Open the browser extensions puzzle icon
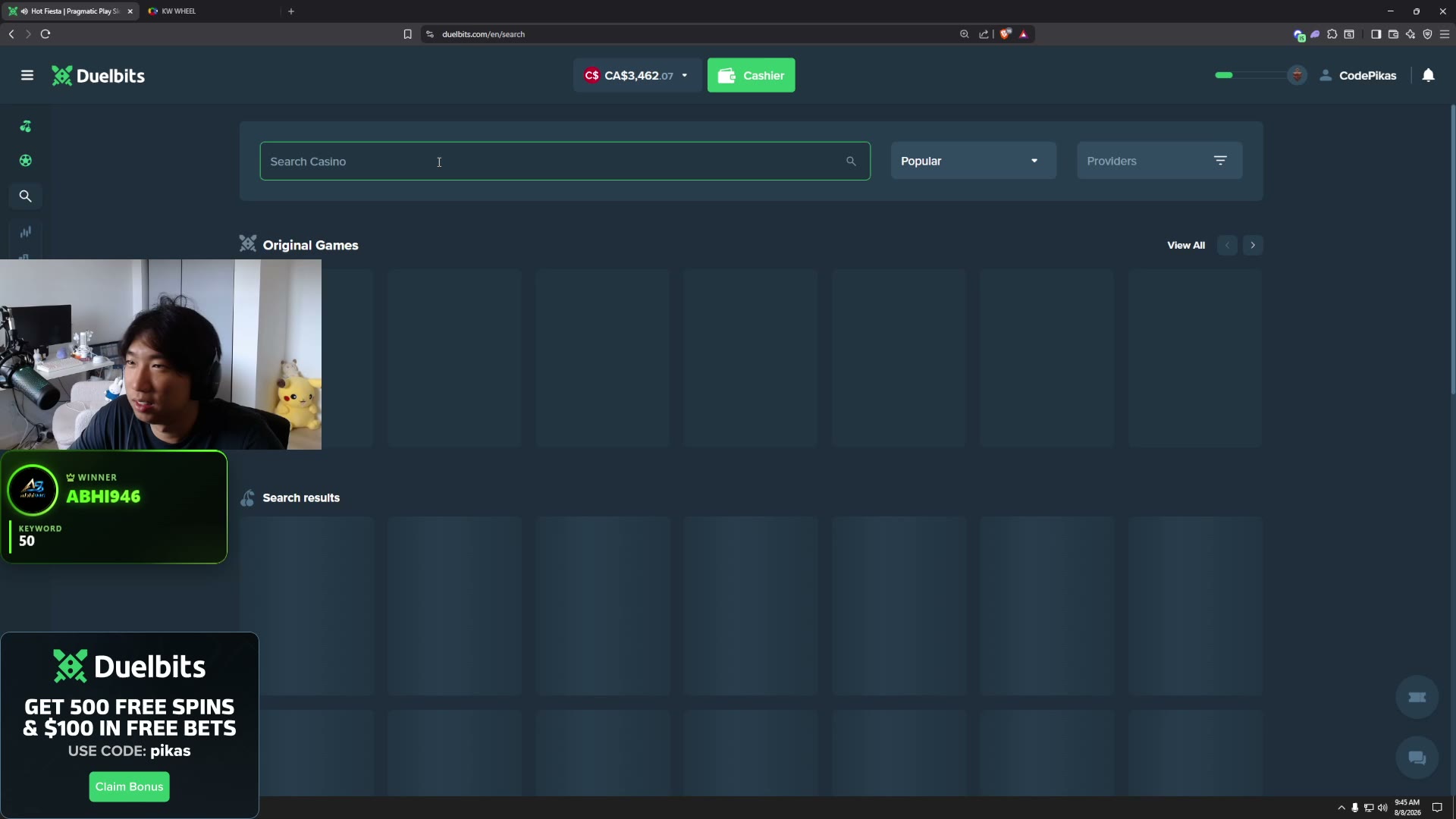This screenshot has width=1456, height=819. [x=1332, y=34]
